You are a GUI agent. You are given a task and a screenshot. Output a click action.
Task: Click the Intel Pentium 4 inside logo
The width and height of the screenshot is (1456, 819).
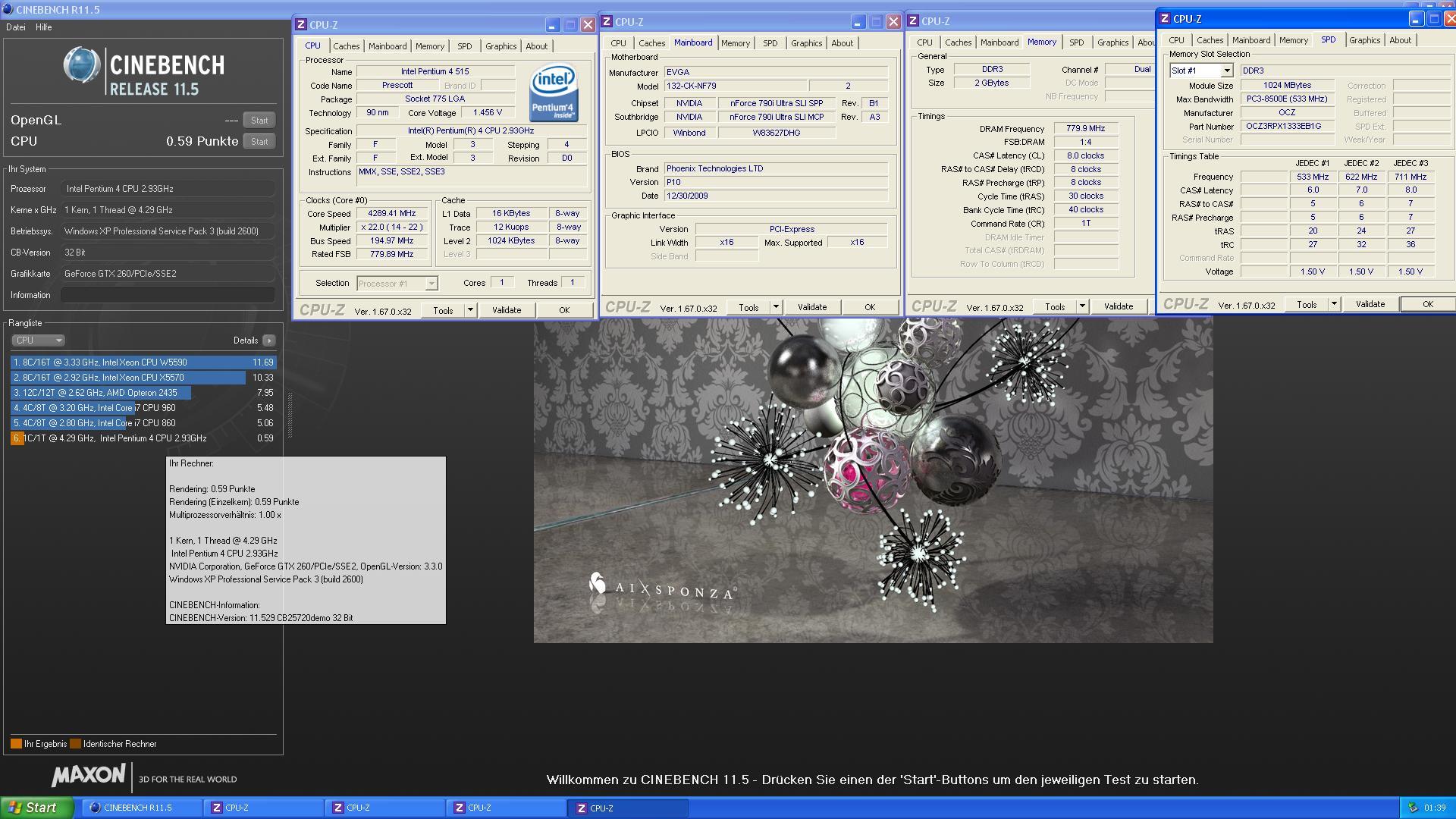click(554, 93)
